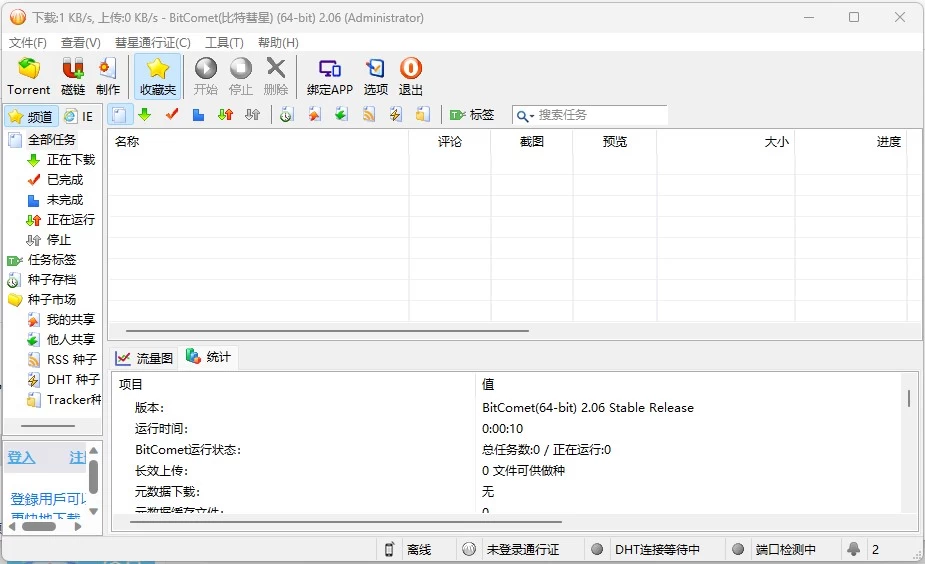
Task: Click the 磁链 magnet link icon
Action: click(x=73, y=76)
